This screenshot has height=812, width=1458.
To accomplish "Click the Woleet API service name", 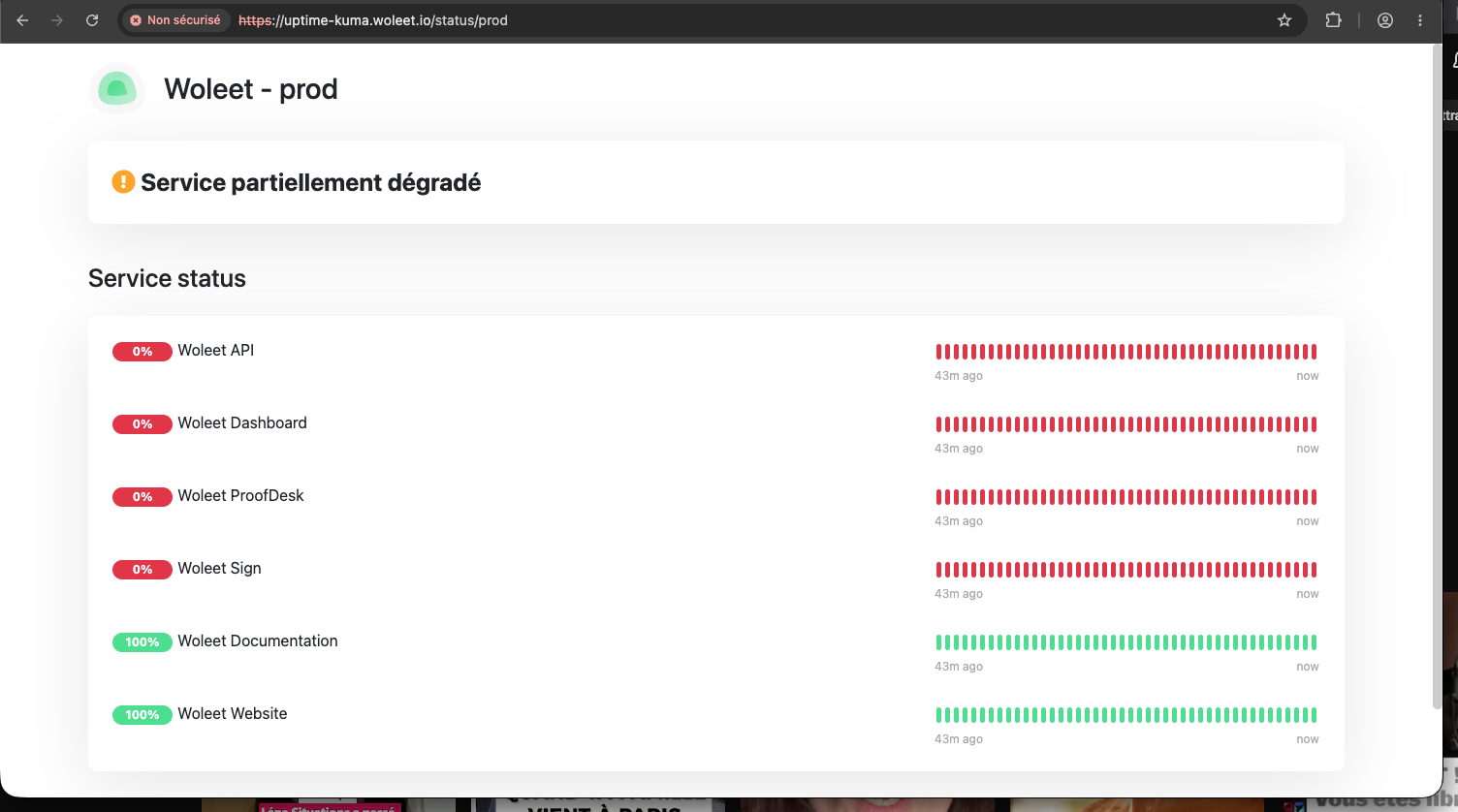I will pyautogui.click(x=216, y=351).
